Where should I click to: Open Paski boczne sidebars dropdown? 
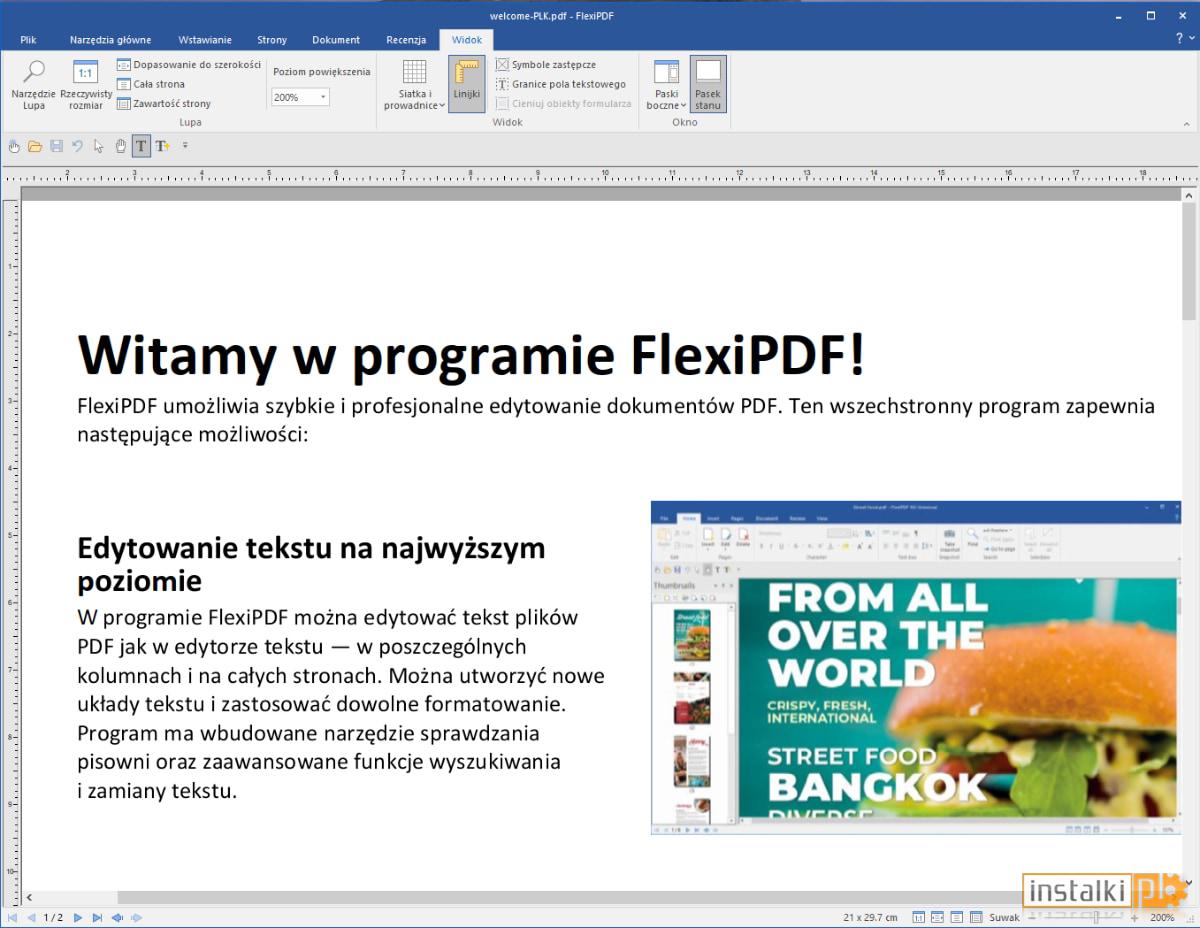pyautogui.click(x=666, y=84)
